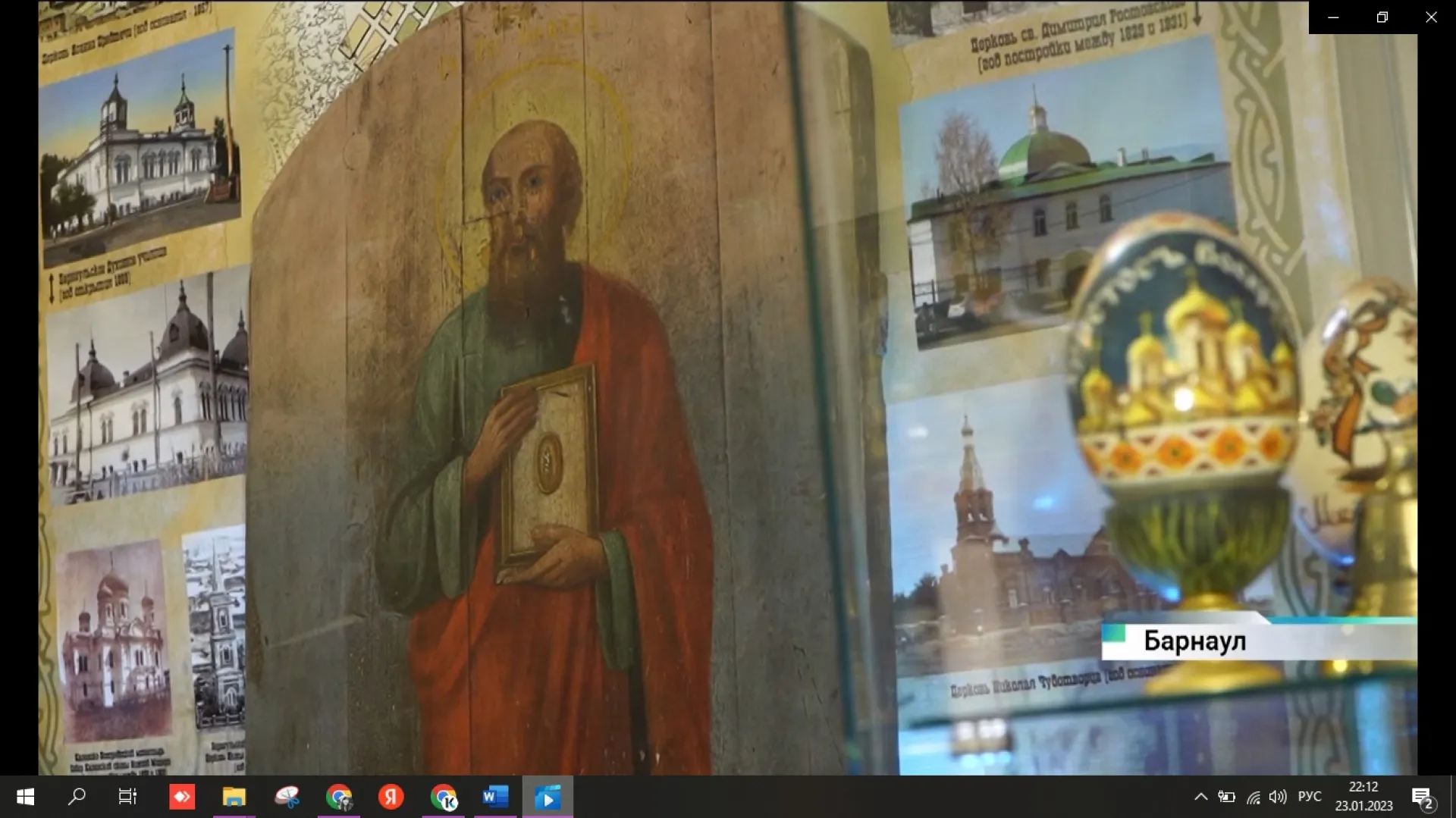Open the red-white-blue round taskbar app

(287, 797)
